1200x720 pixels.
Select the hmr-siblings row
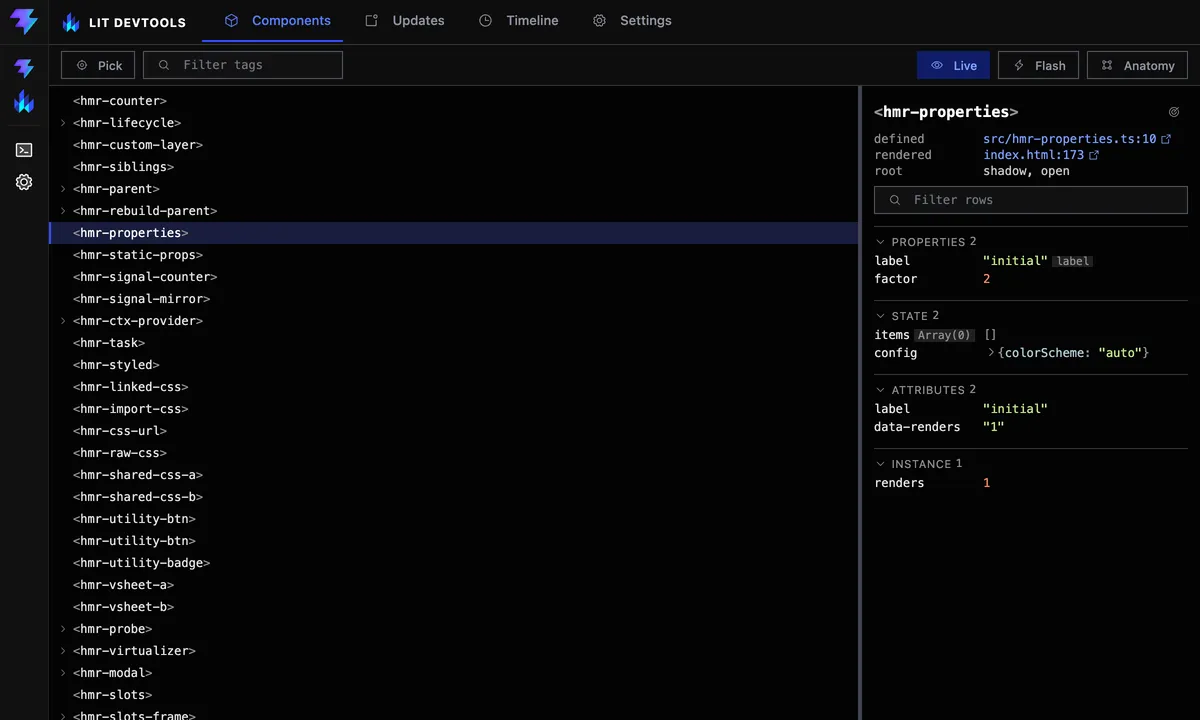pyautogui.click(x=454, y=167)
